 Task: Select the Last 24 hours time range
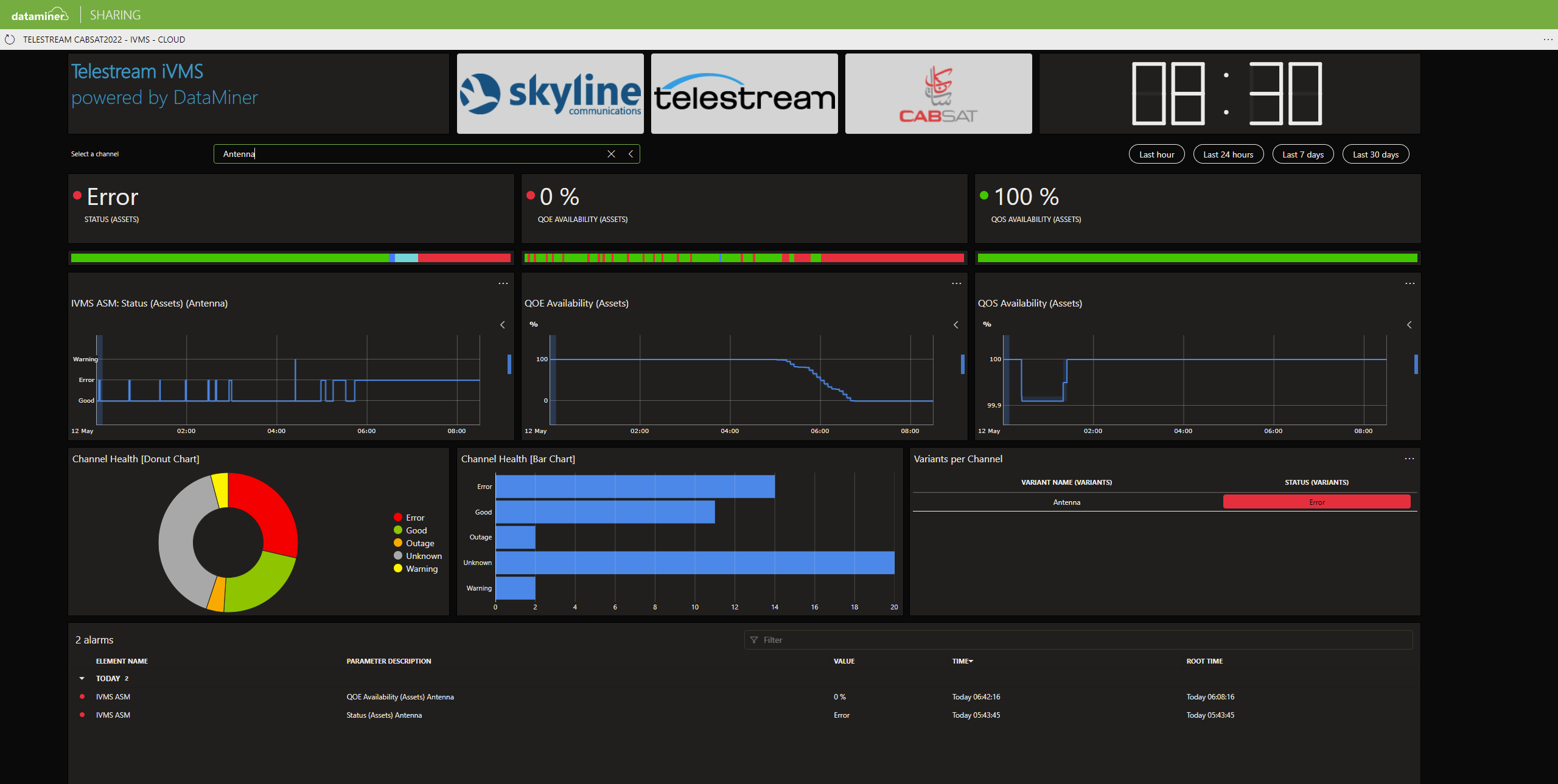(x=1228, y=154)
